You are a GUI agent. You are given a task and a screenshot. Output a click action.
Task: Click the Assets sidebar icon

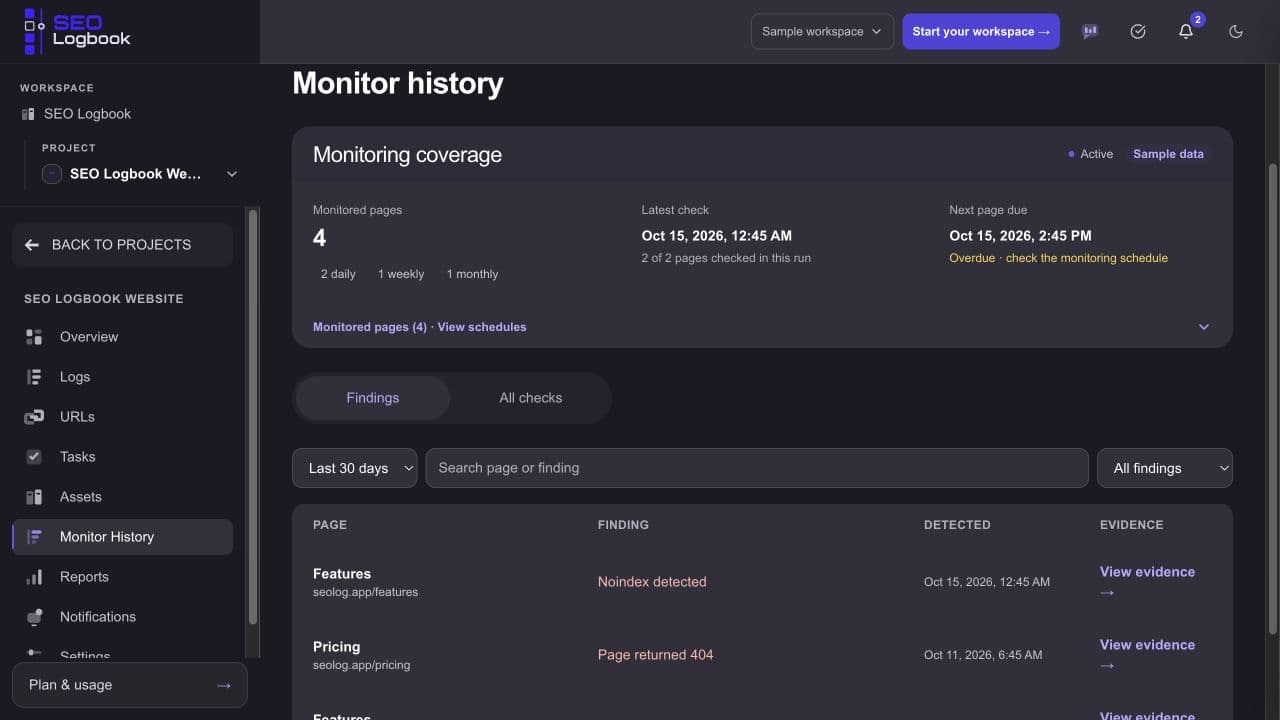34,497
